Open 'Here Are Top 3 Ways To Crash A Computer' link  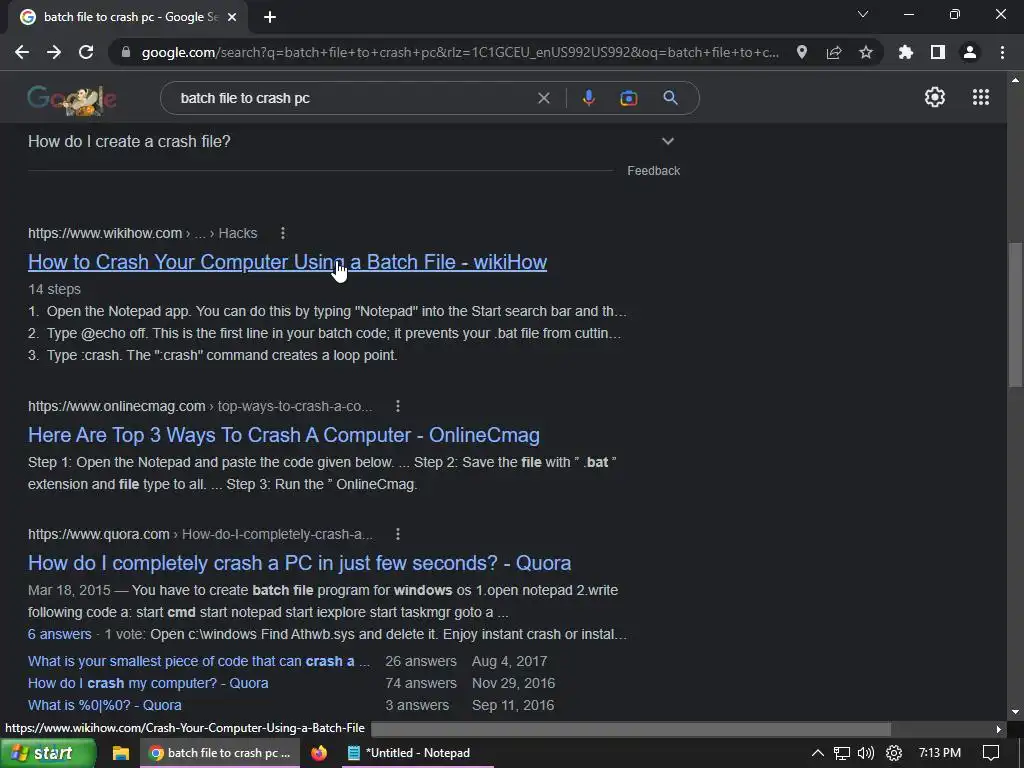point(284,435)
